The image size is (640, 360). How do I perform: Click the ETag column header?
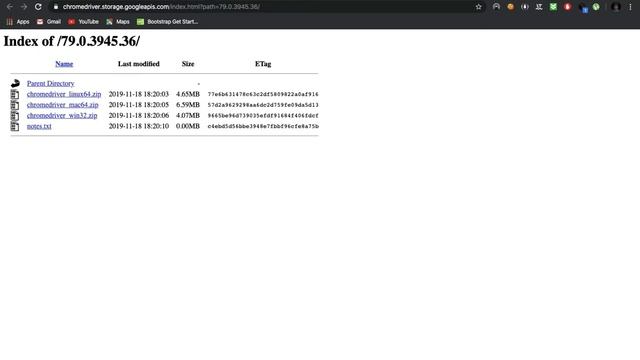pyautogui.click(x=263, y=64)
